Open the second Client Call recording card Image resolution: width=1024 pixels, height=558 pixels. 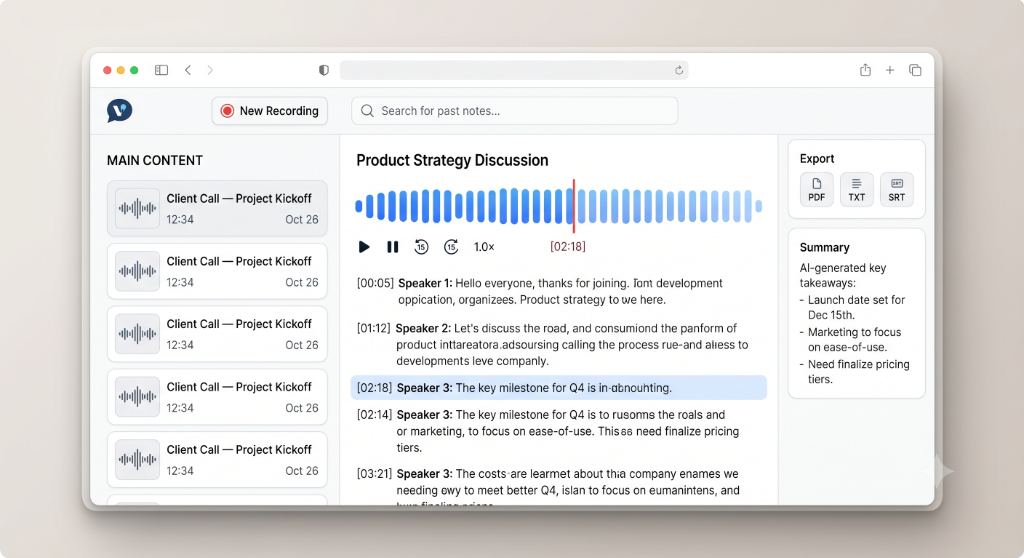point(217,271)
